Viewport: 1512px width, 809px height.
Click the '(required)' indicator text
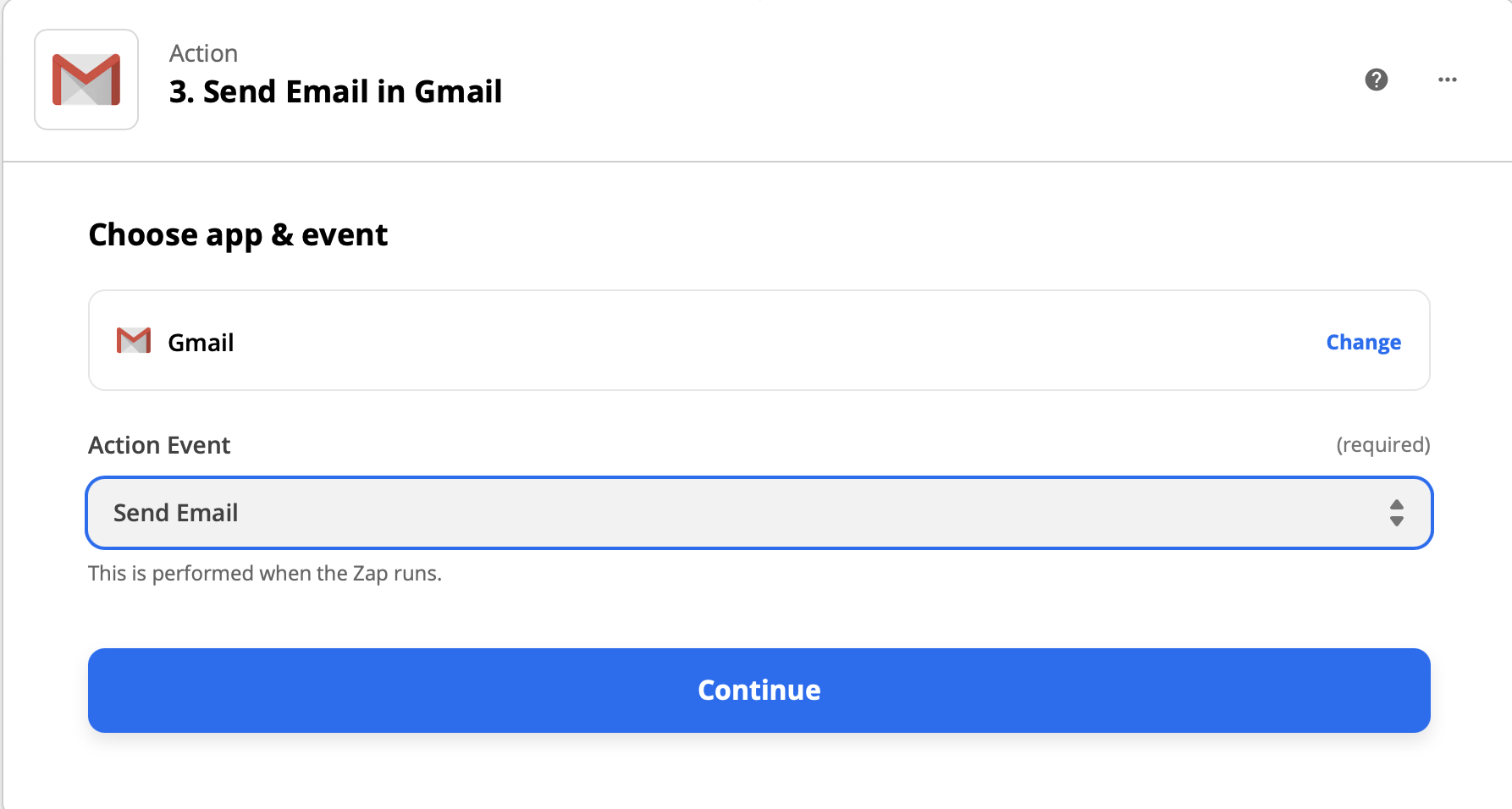pos(1383,445)
